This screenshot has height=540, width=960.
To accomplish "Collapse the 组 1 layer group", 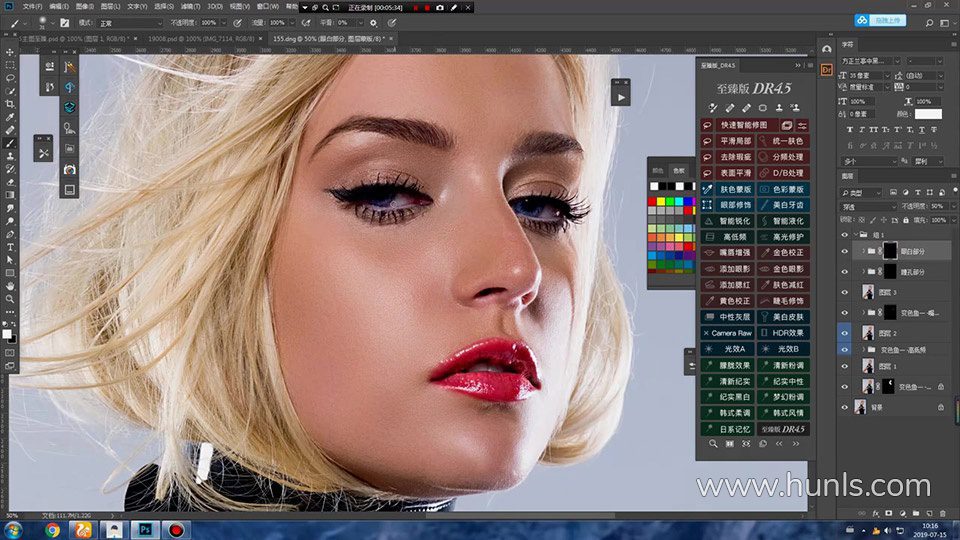I will click(x=855, y=234).
